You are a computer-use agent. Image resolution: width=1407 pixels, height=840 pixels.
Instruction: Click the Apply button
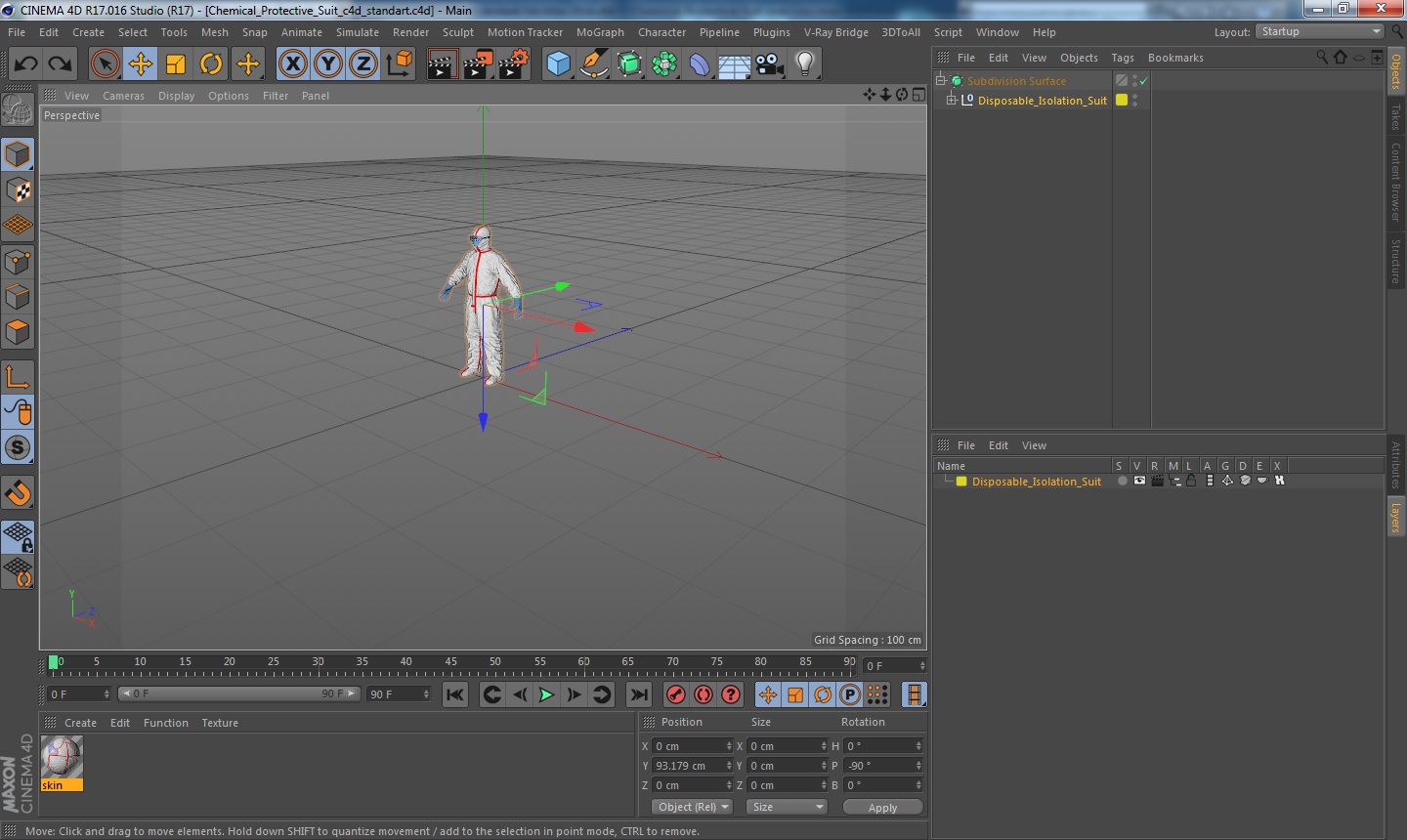point(882,808)
